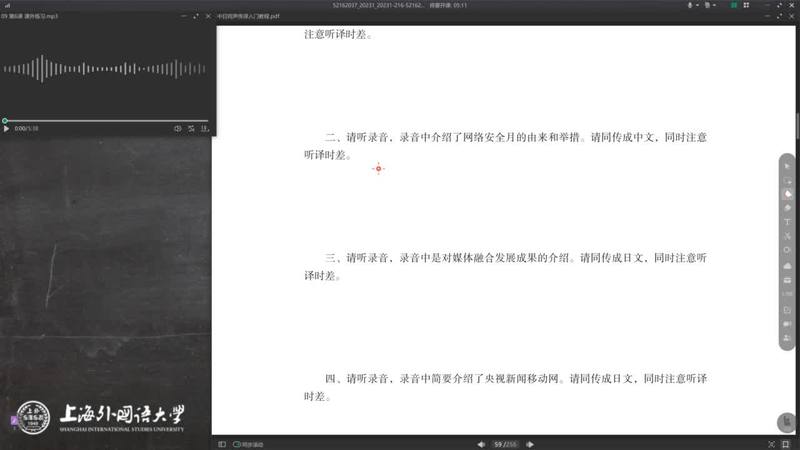
Task: Open the cloud icon in side toolbar
Action: coord(787,265)
